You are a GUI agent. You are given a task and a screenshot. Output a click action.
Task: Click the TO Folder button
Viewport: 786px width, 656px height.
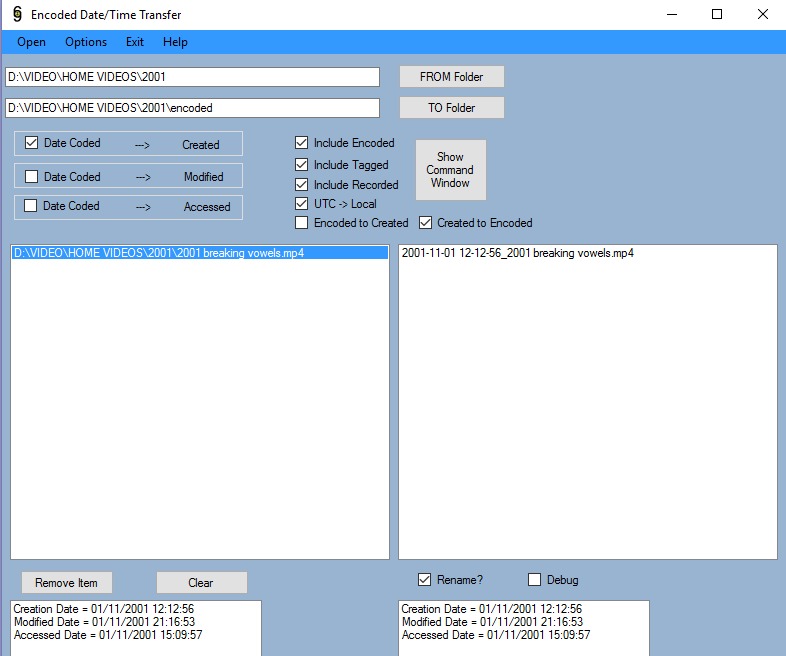pos(451,107)
